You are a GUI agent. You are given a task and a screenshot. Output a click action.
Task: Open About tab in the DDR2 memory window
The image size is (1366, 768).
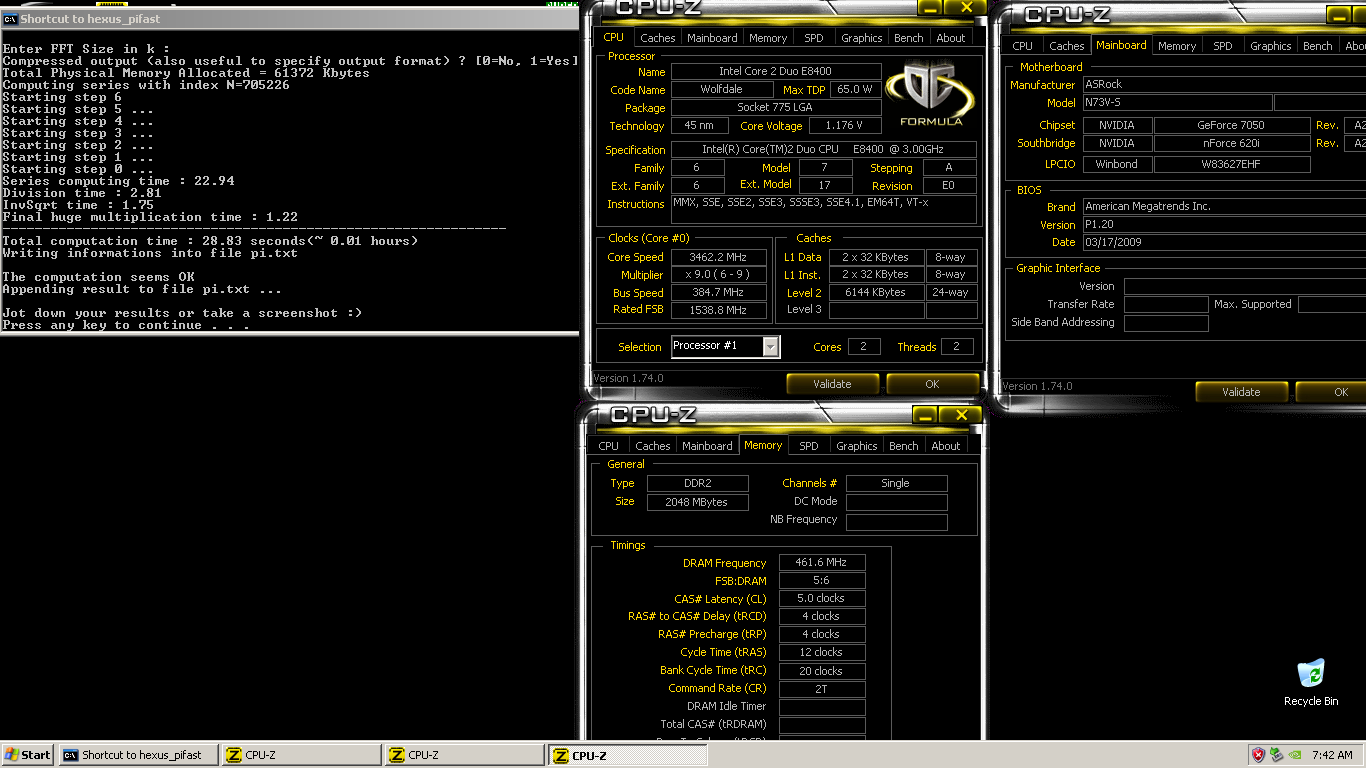[x=946, y=446]
